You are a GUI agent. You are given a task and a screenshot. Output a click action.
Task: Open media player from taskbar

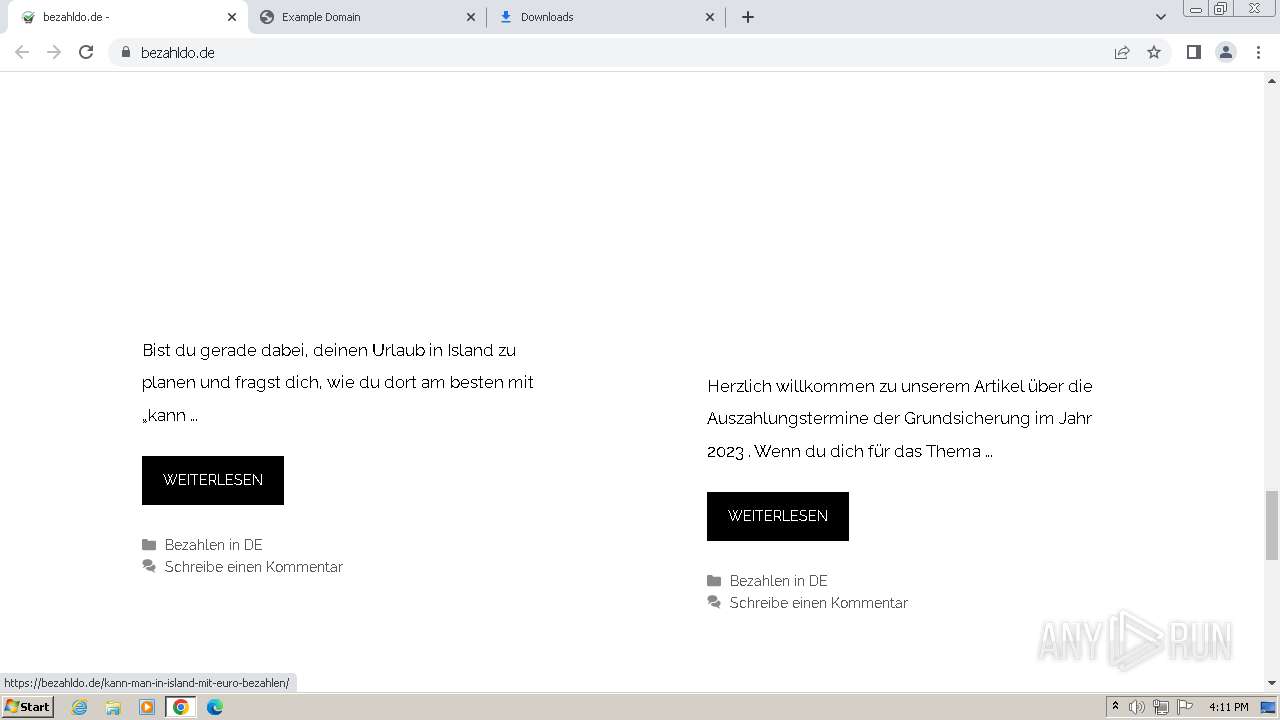click(x=147, y=707)
